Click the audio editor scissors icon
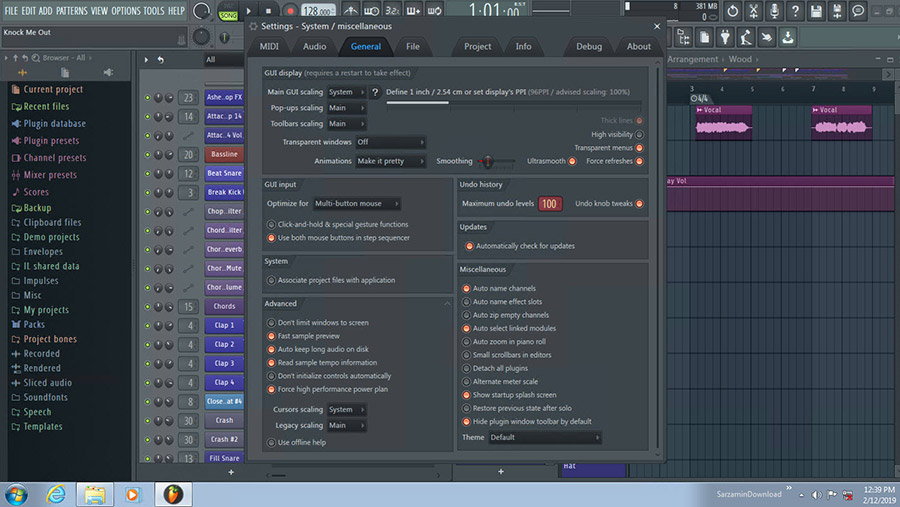900x507 pixels. pyautogui.click(x=754, y=10)
